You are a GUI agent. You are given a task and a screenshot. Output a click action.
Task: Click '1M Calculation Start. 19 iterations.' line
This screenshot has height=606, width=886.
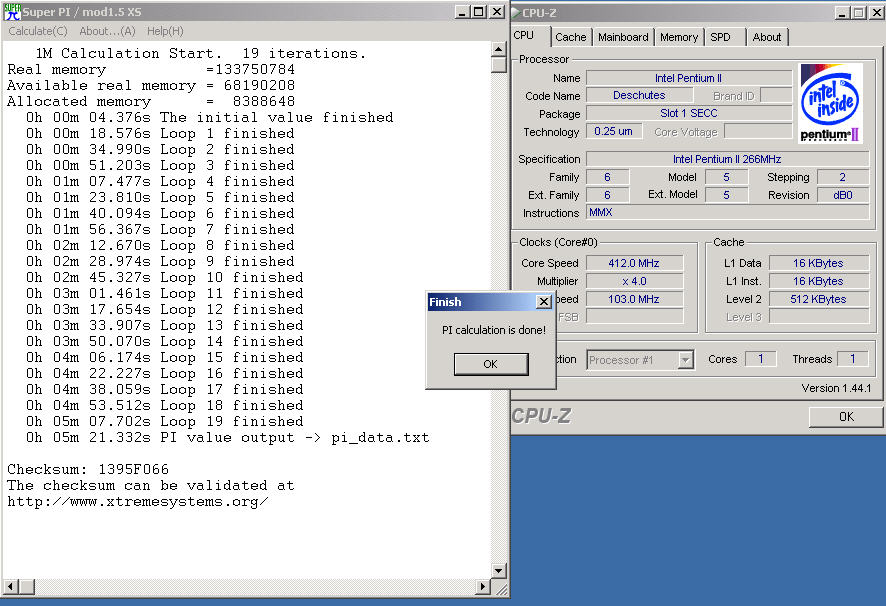coord(201,54)
